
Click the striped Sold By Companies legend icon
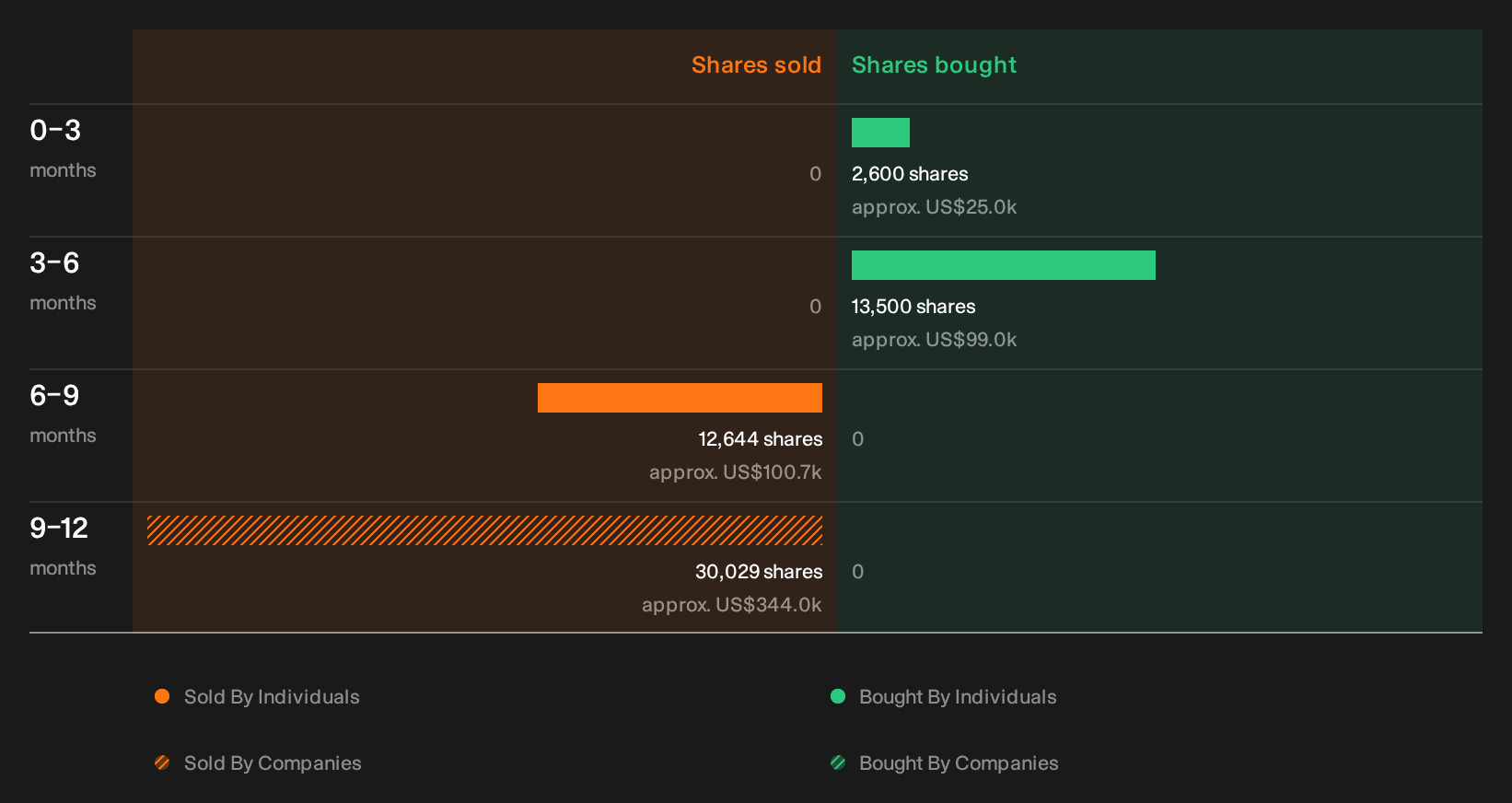click(162, 762)
